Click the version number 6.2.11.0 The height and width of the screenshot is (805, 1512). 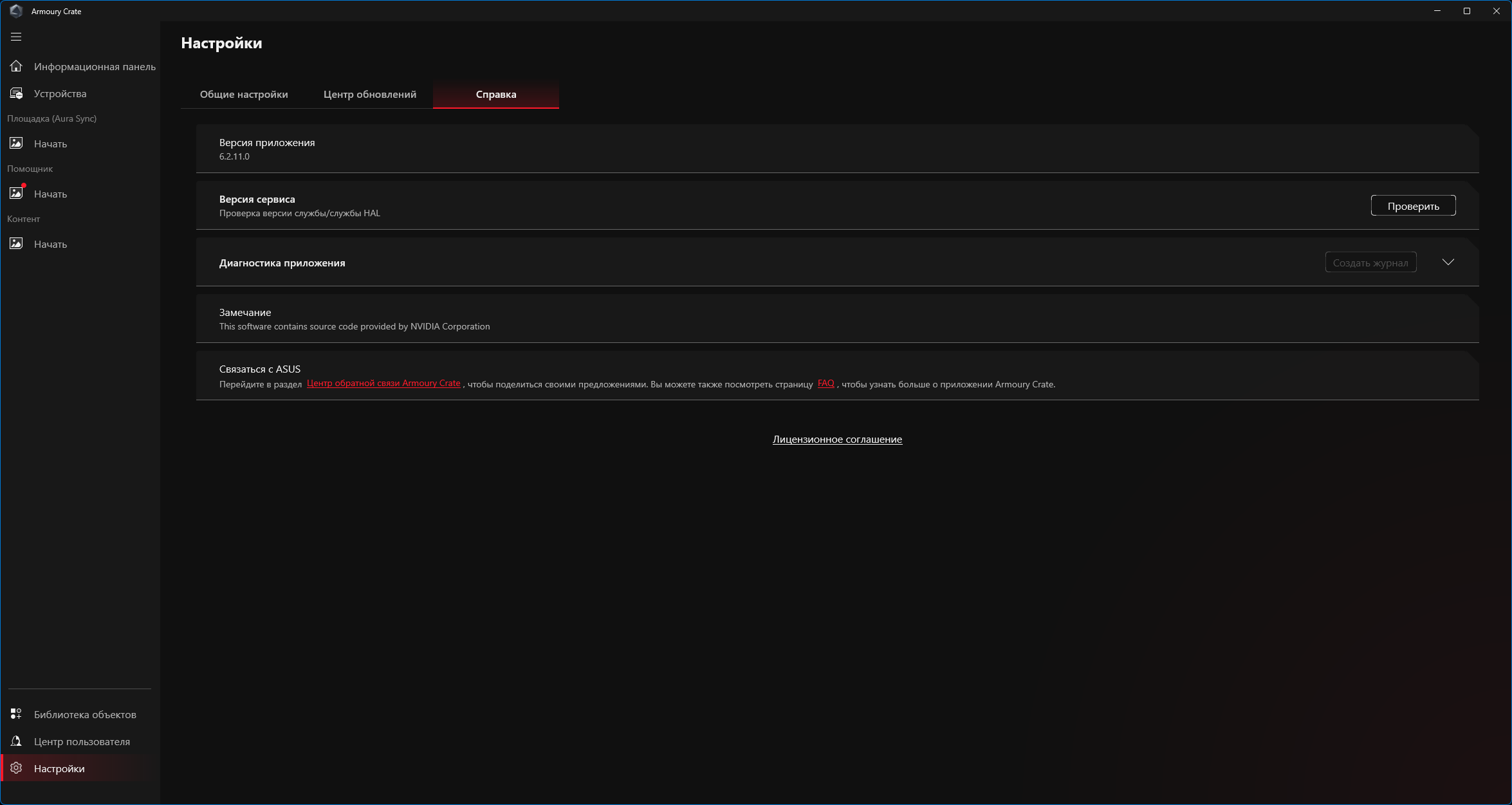click(x=234, y=156)
